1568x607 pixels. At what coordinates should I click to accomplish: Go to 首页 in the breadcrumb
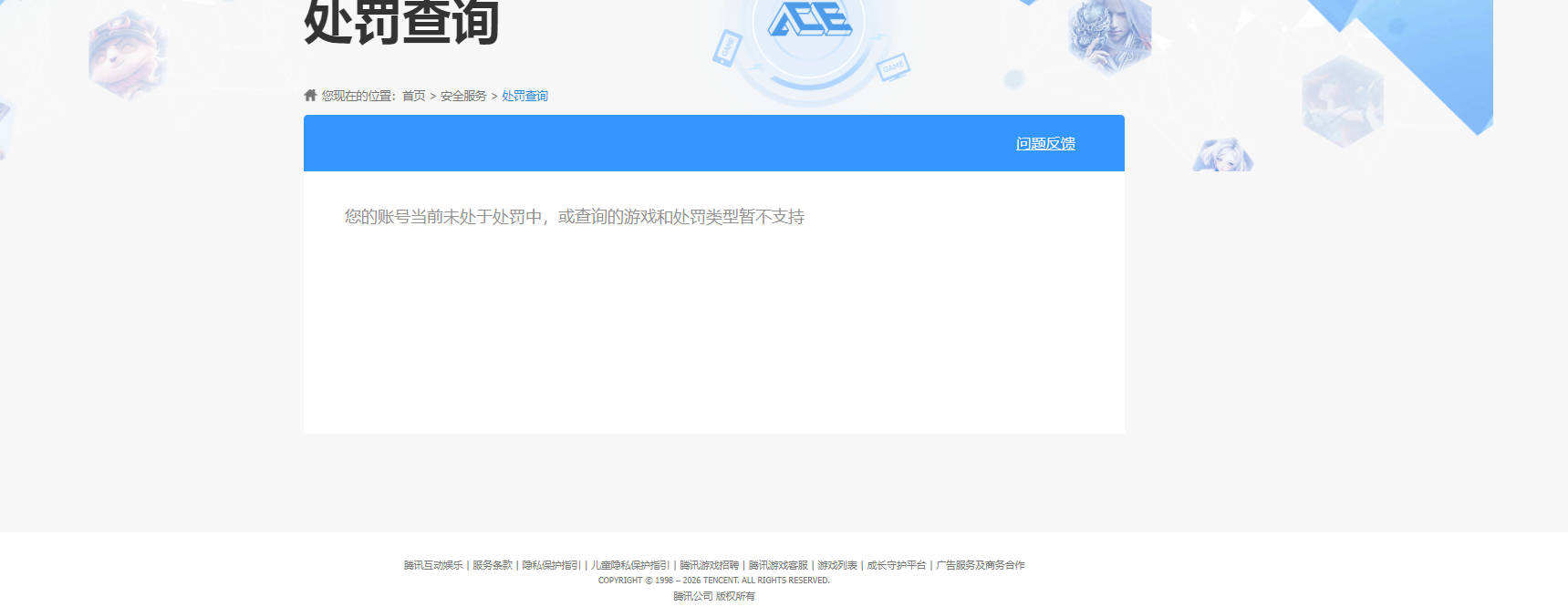[x=414, y=96]
